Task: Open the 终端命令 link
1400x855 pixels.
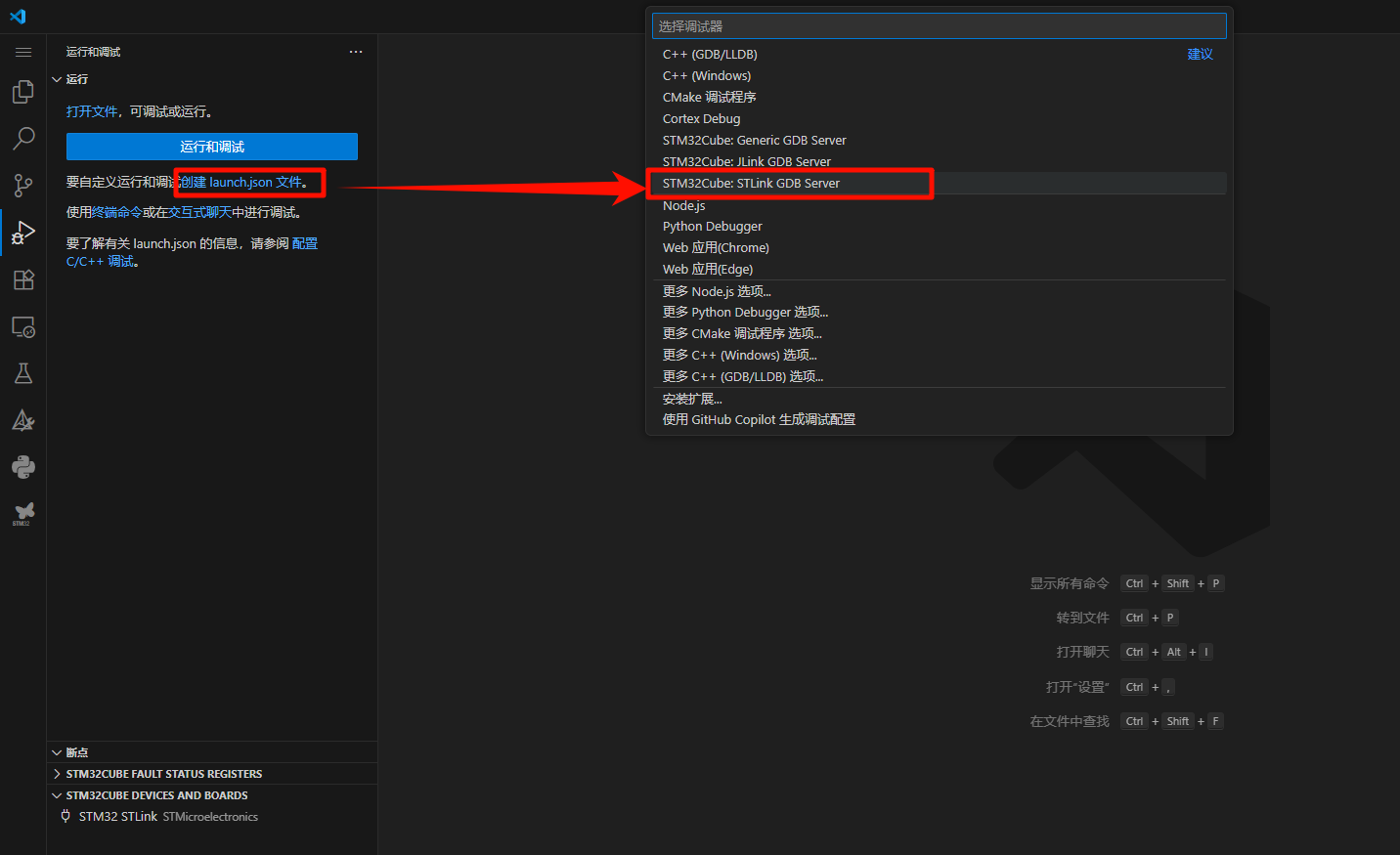Action: tap(117, 212)
